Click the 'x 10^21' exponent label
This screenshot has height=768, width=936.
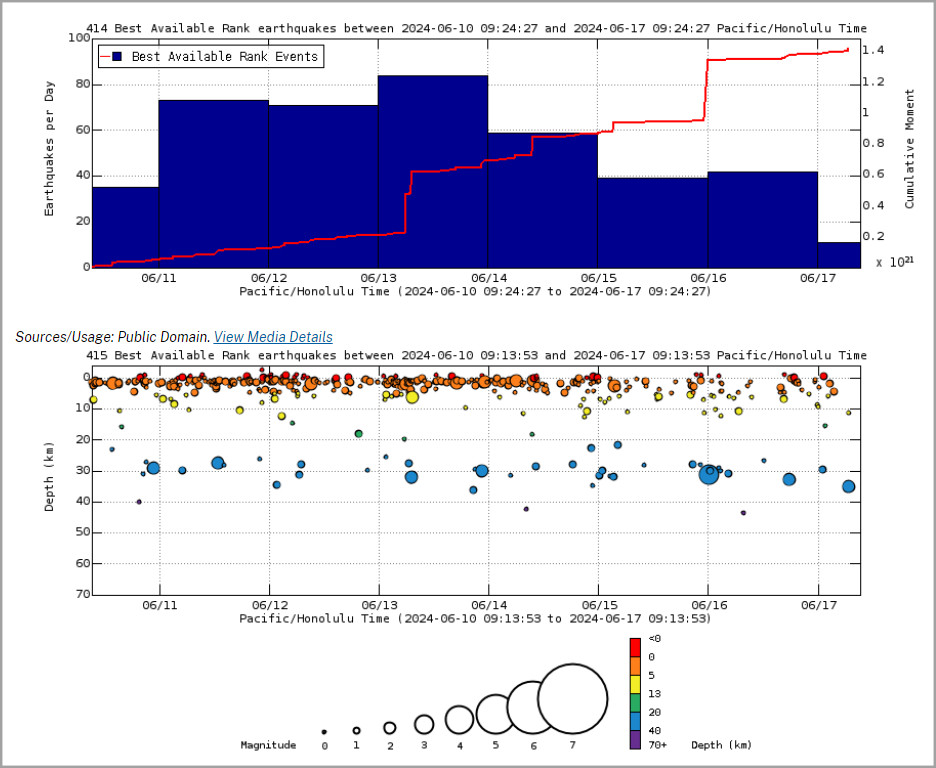(x=894, y=261)
